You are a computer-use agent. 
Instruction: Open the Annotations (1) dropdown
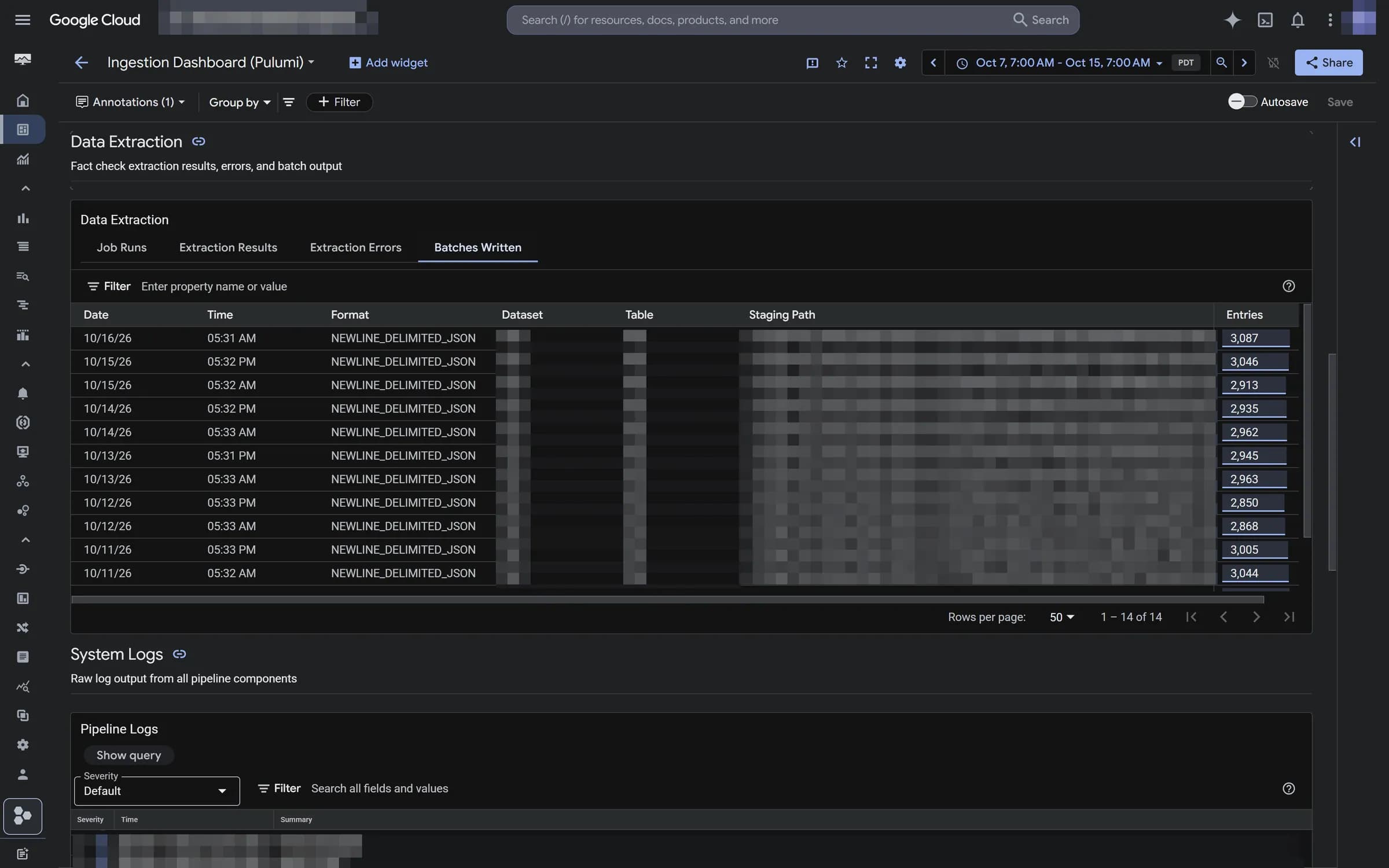click(x=130, y=102)
